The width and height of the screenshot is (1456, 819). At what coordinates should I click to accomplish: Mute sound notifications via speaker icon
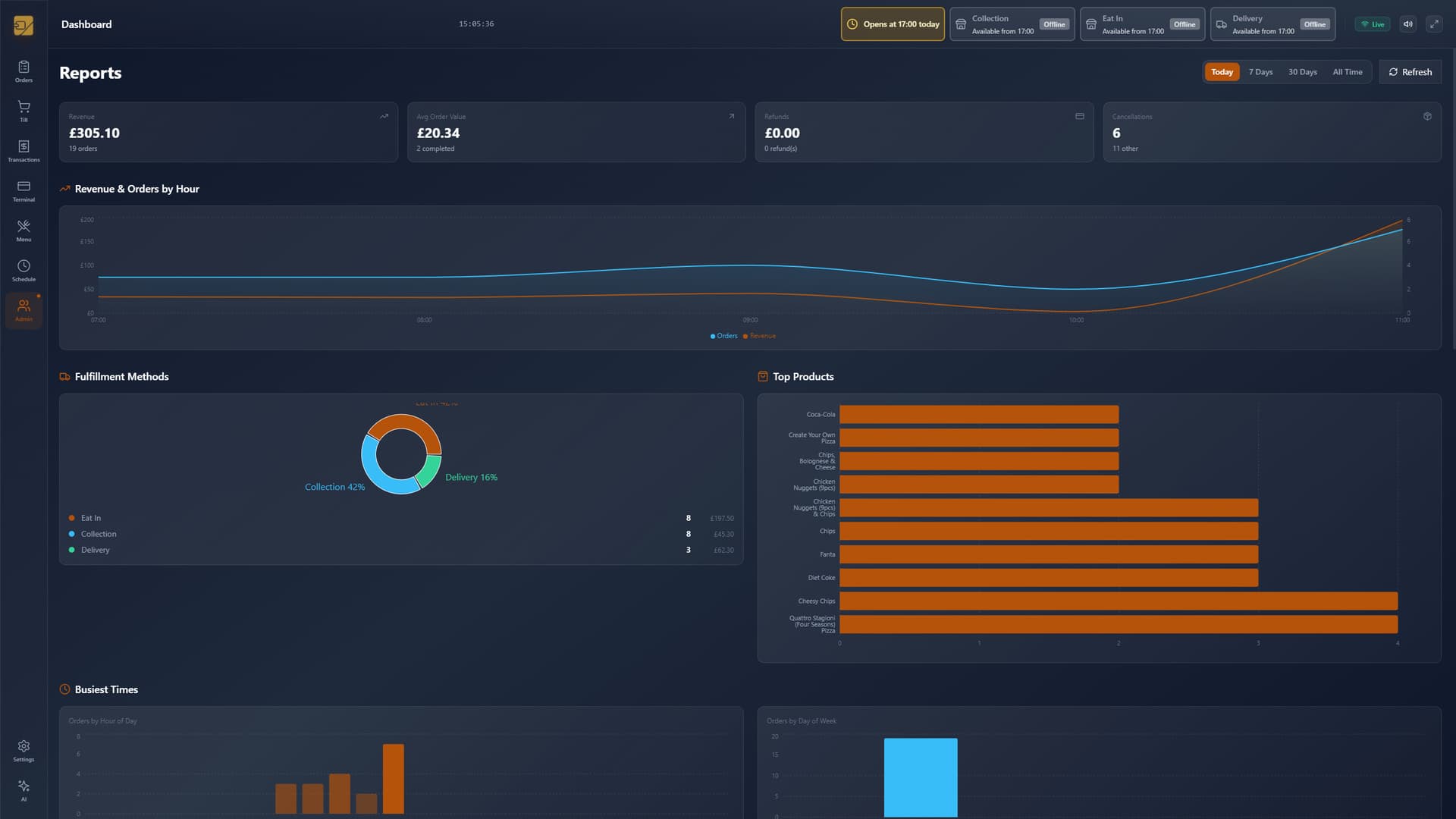(1407, 24)
